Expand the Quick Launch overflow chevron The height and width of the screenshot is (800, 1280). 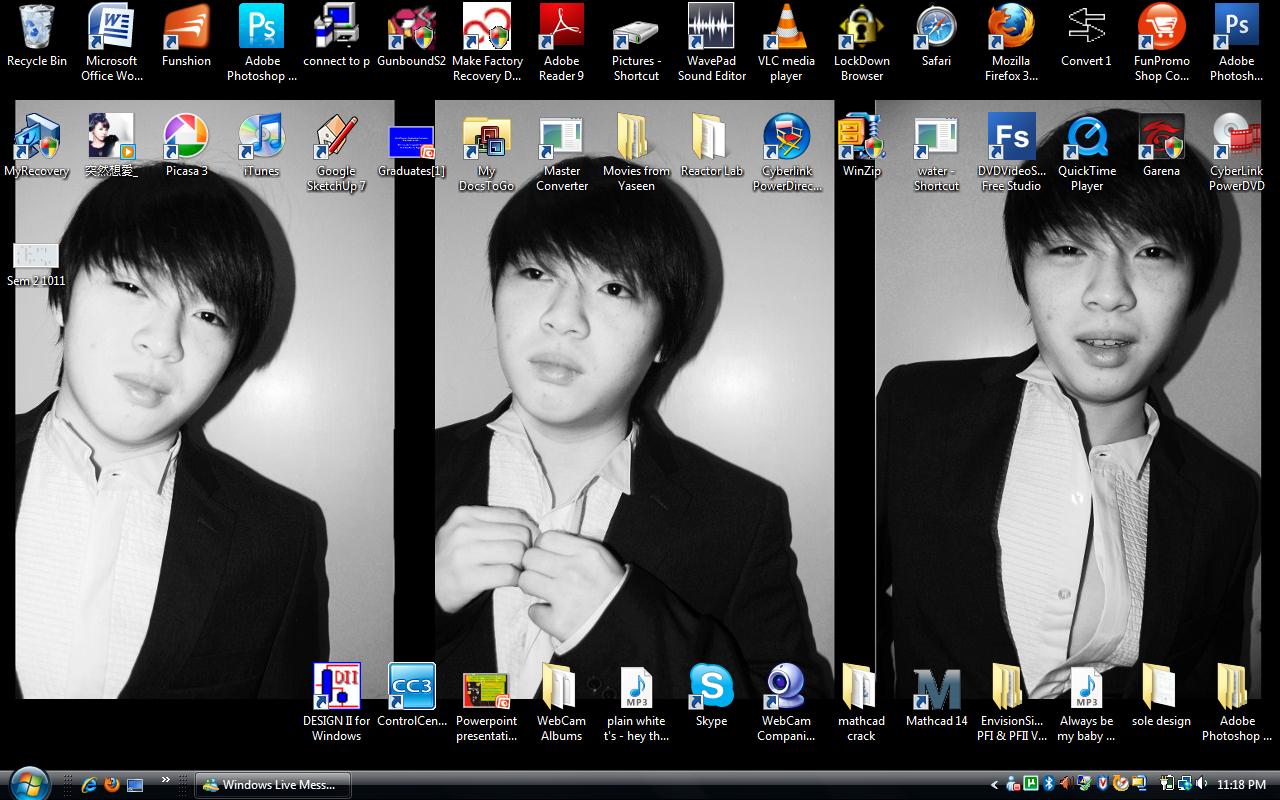pyautogui.click(x=166, y=780)
